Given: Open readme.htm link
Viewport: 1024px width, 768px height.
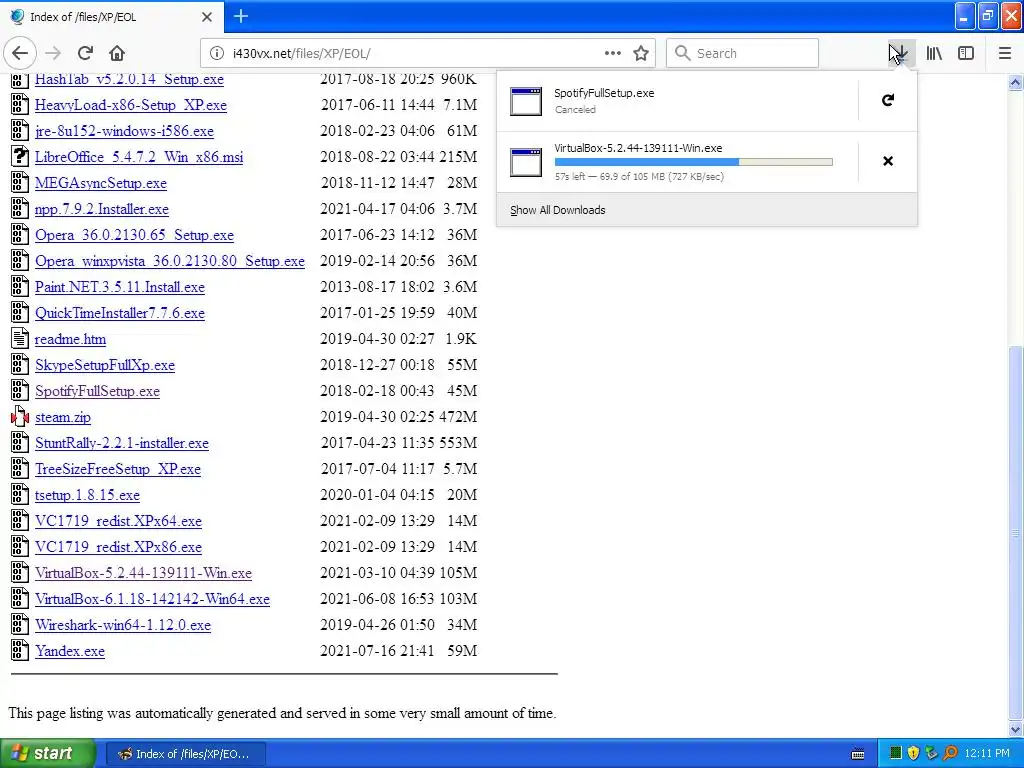Looking at the screenshot, I should [x=71, y=339].
